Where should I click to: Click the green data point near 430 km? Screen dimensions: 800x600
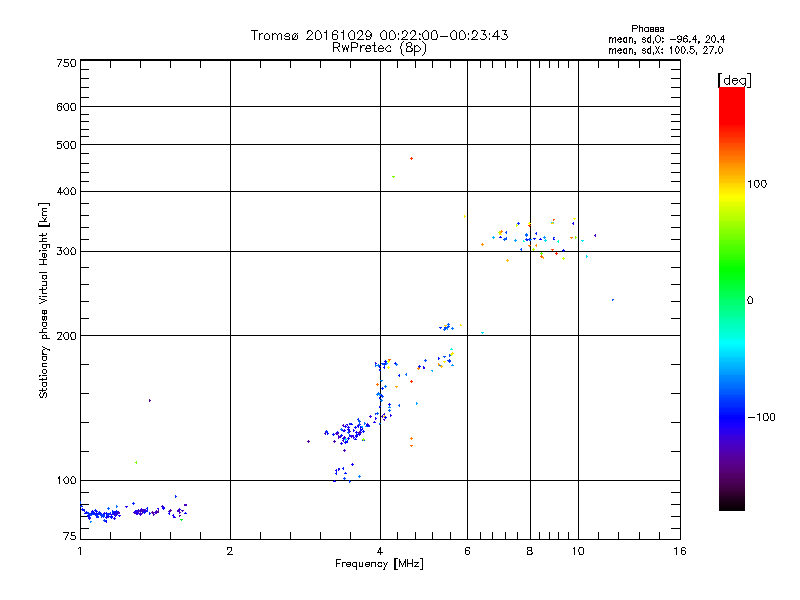[393, 177]
